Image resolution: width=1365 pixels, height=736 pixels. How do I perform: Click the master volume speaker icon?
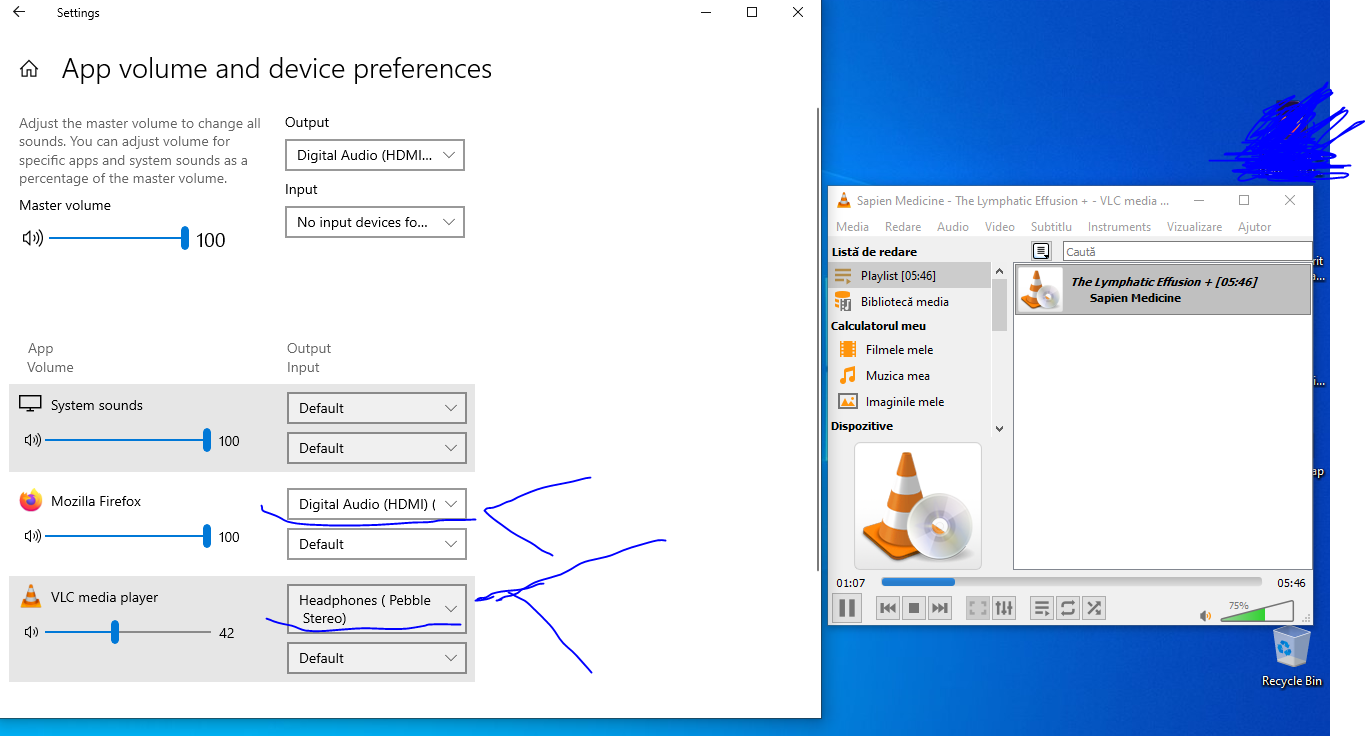(x=33, y=238)
